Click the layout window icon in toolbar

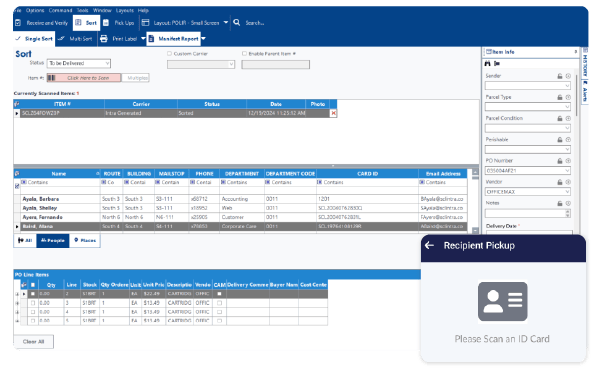[145, 23]
